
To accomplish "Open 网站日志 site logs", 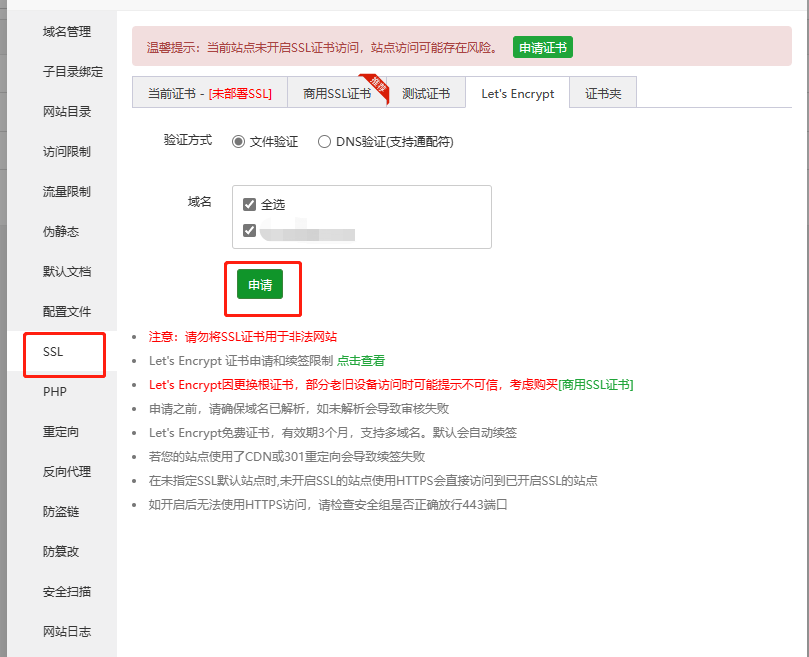I will pos(66,632).
